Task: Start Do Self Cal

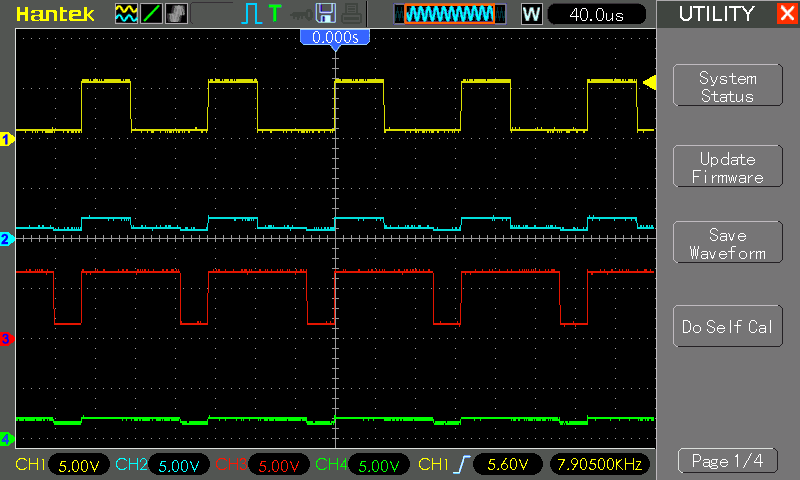Action: click(728, 326)
